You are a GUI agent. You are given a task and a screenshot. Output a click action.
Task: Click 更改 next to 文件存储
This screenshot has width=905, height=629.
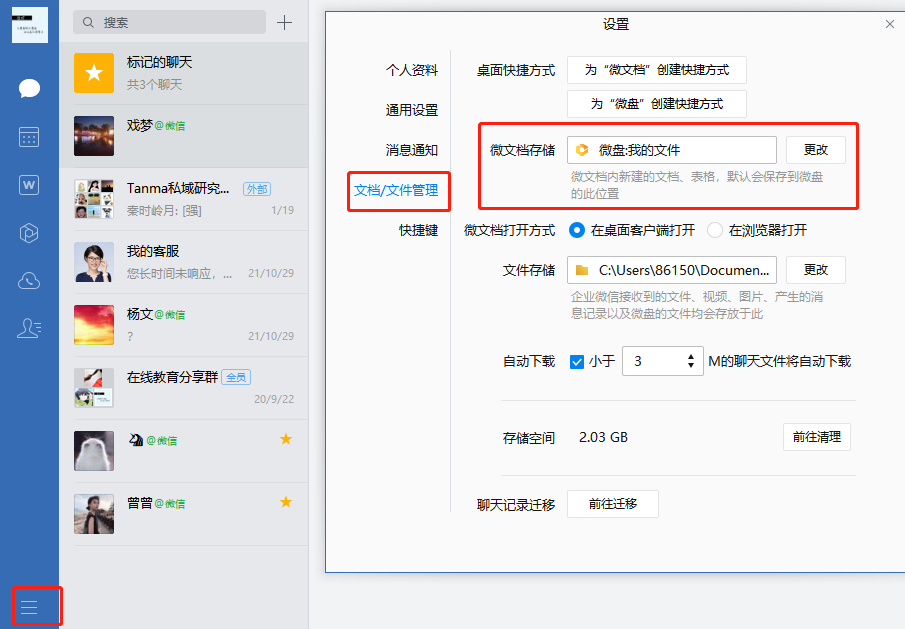(x=816, y=270)
